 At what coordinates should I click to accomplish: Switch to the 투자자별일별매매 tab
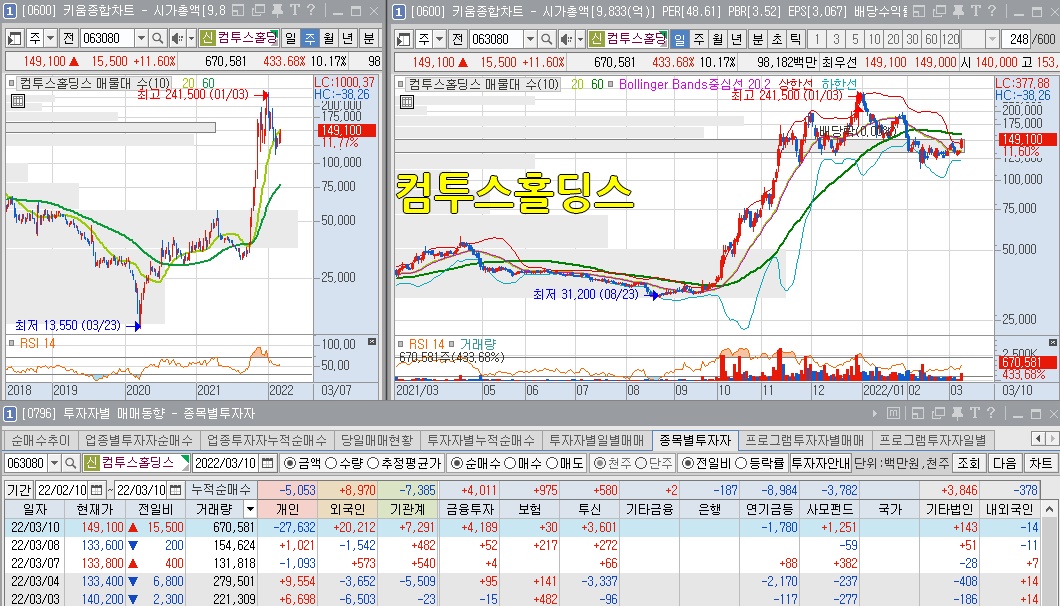pos(596,440)
